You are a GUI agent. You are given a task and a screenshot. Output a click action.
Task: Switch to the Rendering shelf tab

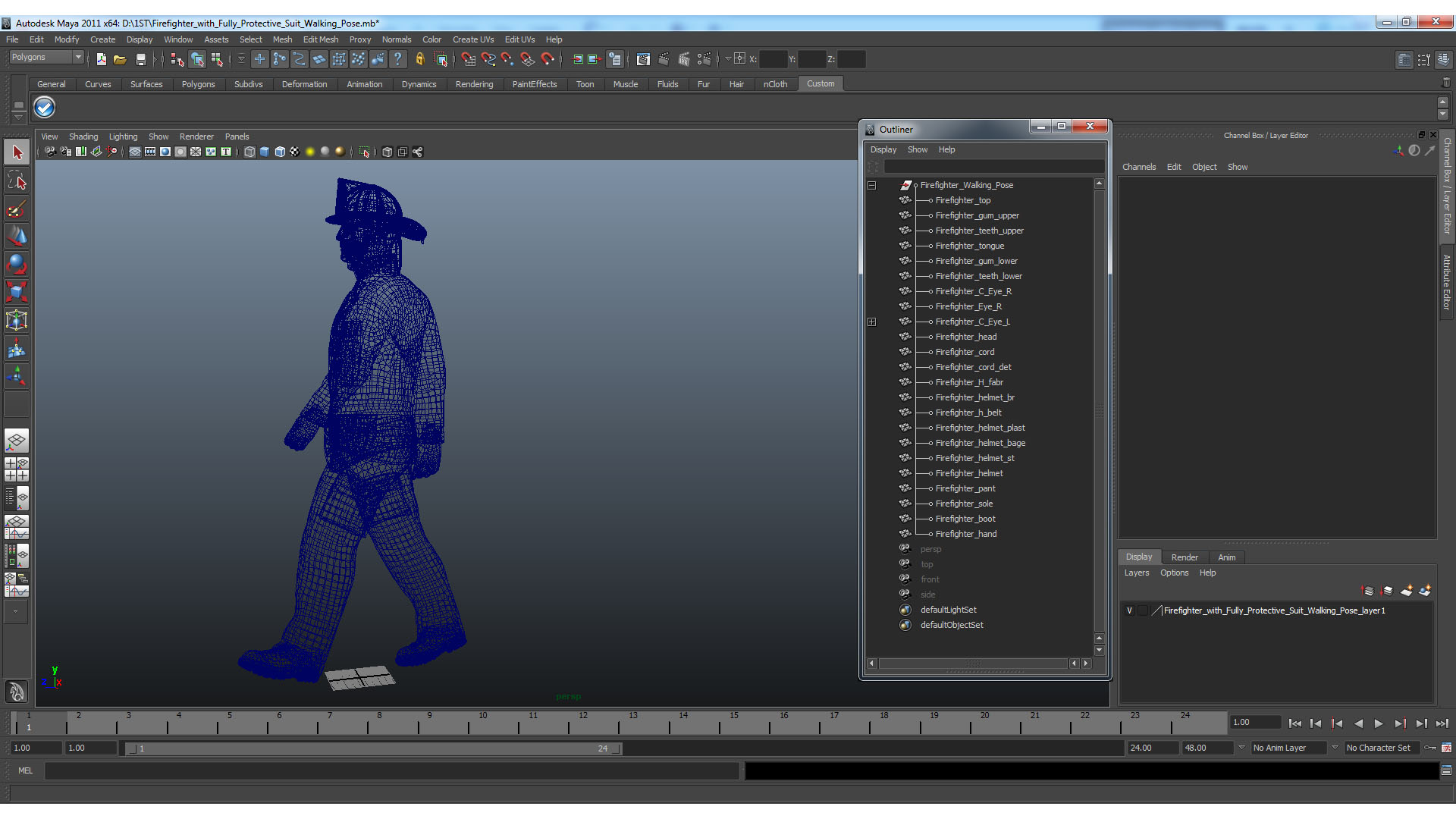point(474,84)
